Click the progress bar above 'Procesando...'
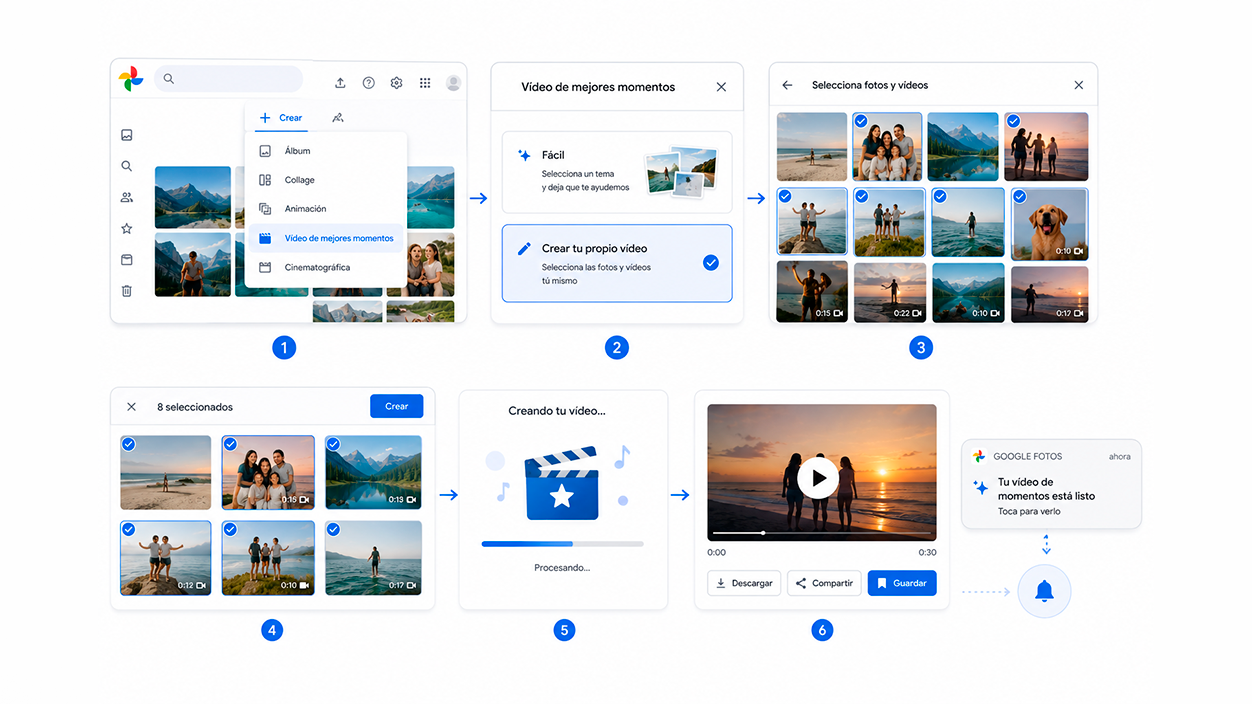Image resolution: width=1252 pixels, height=704 pixels. click(x=562, y=544)
